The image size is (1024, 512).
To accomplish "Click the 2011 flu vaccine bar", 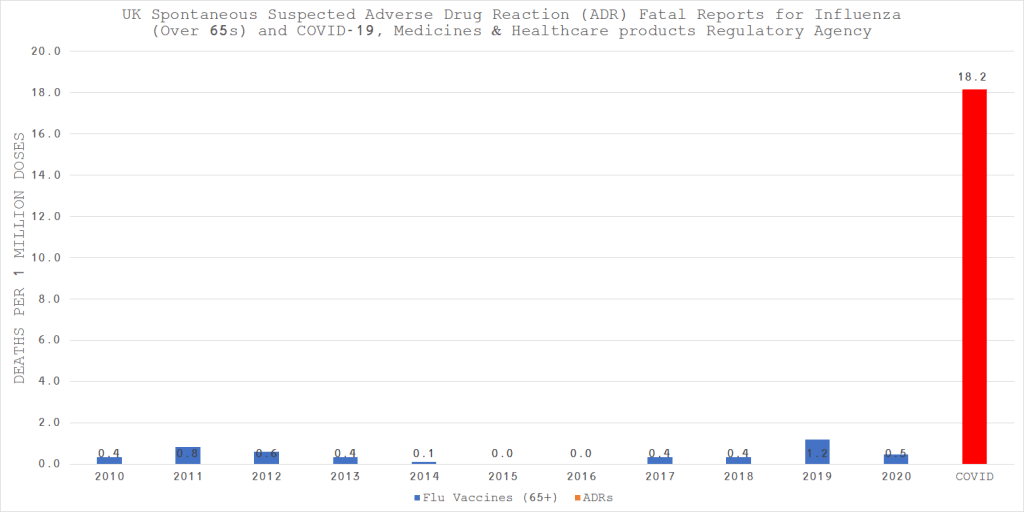I will (x=188, y=456).
